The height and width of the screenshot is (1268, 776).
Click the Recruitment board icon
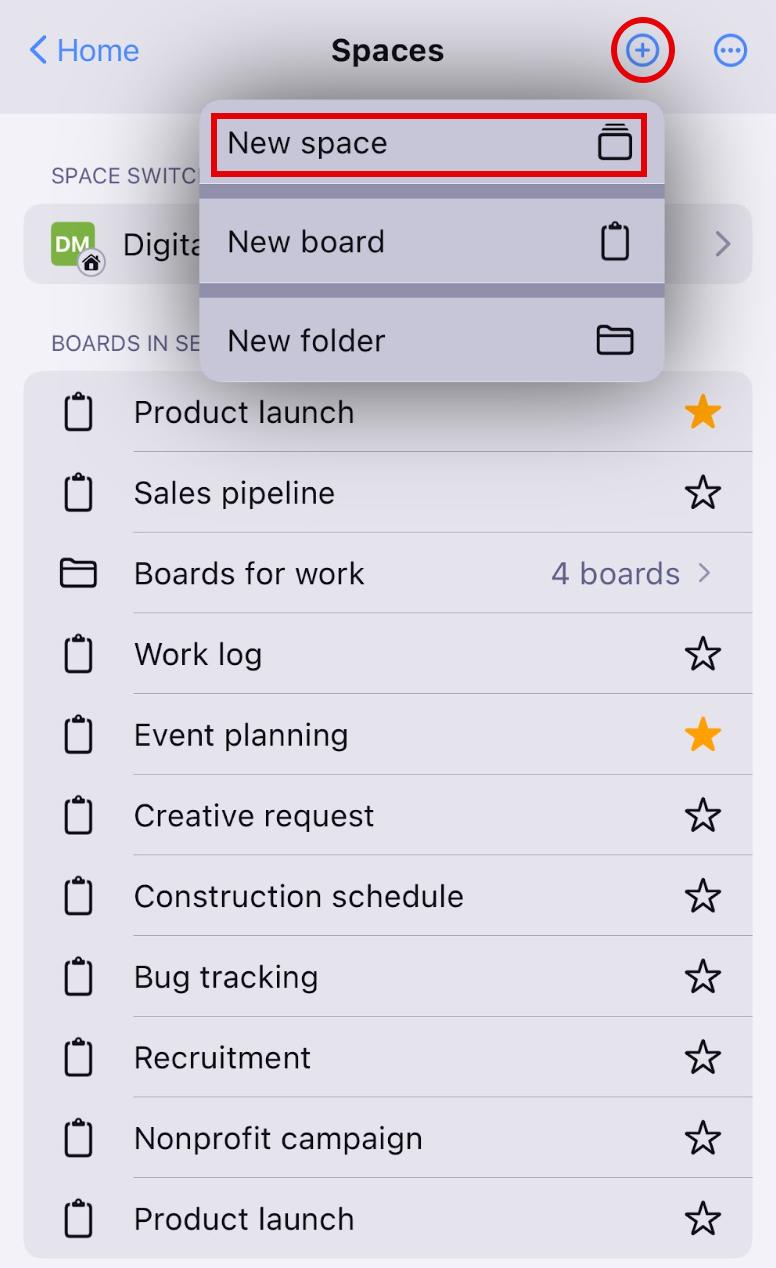point(78,1058)
